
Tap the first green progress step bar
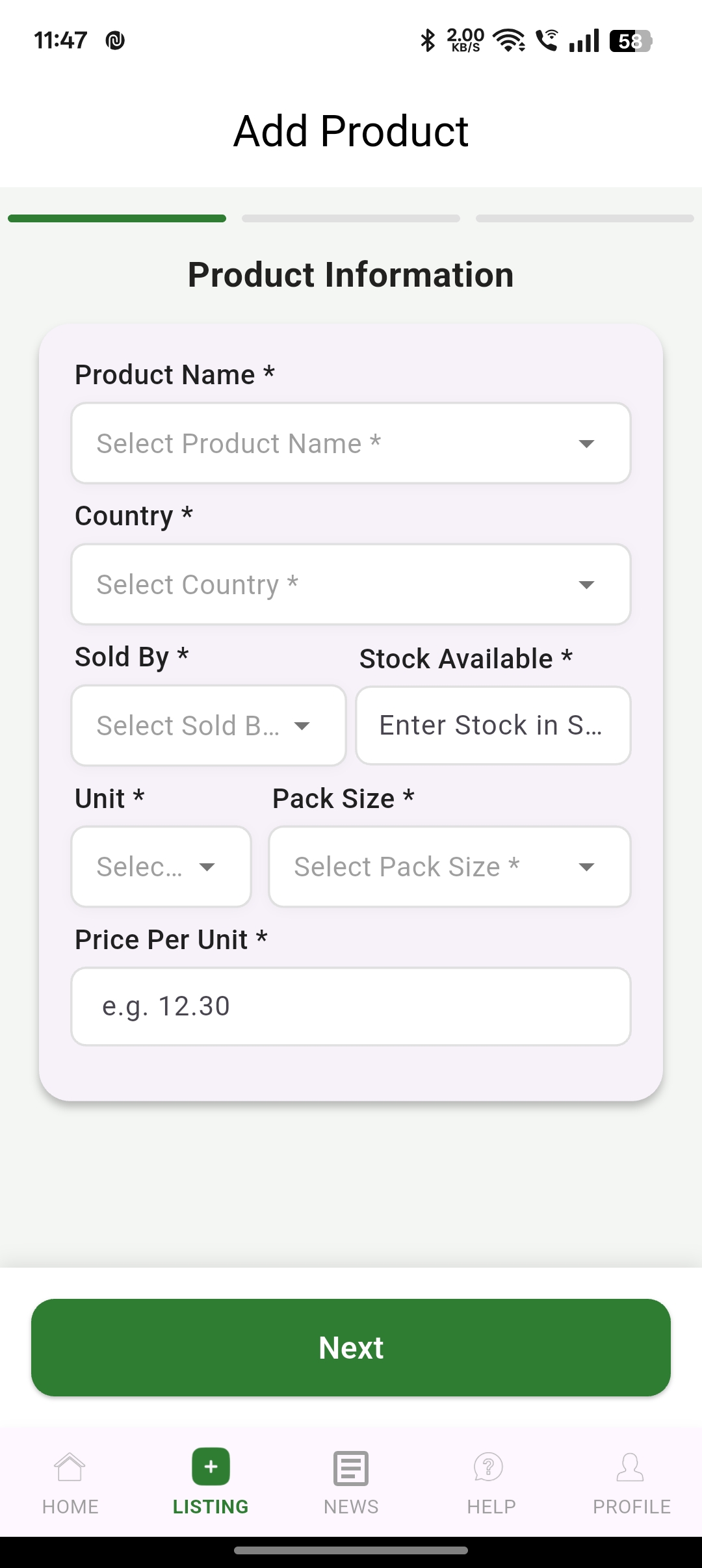click(117, 218)
